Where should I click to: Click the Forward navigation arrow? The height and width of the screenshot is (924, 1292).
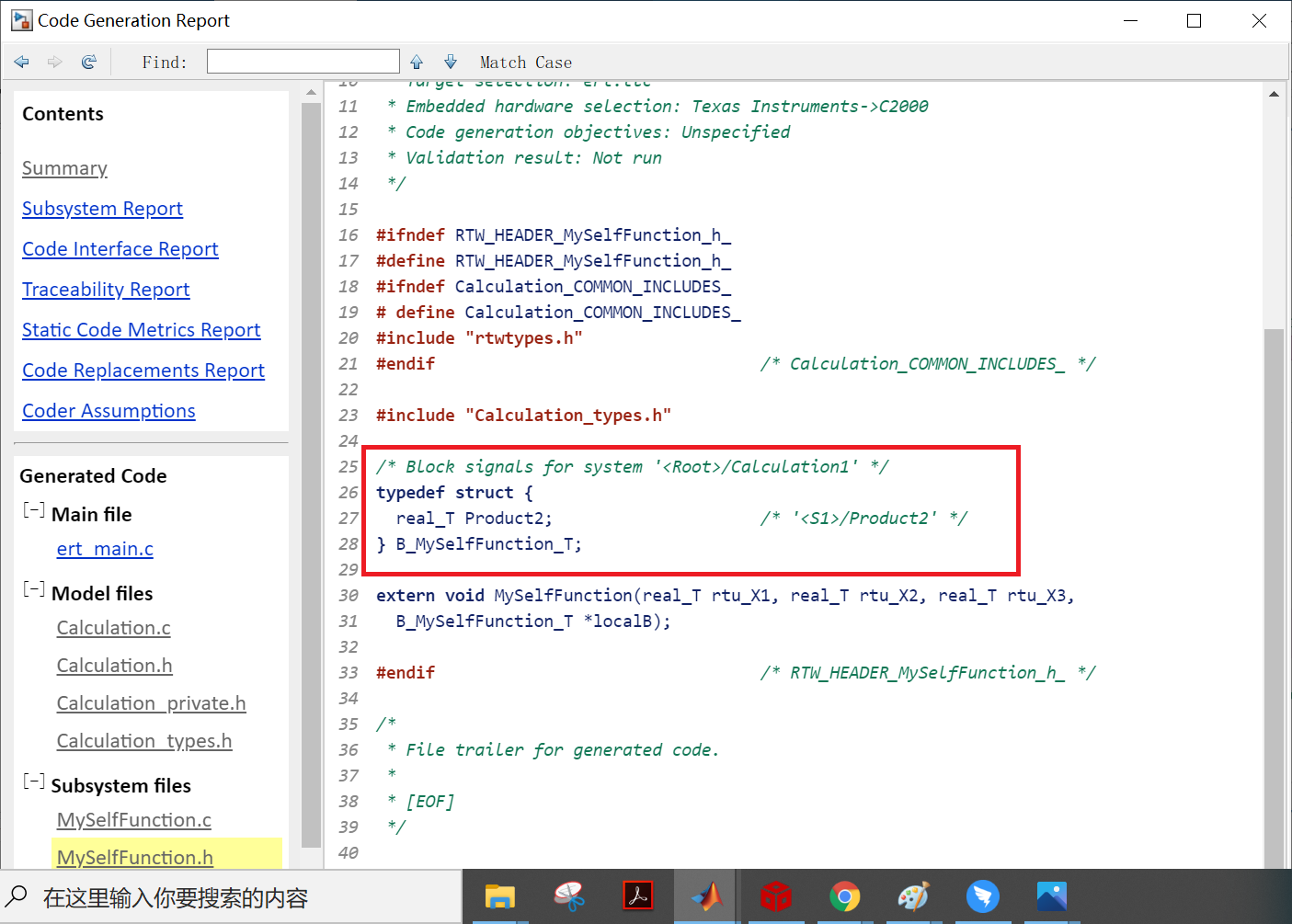click(x=55, y=62)
